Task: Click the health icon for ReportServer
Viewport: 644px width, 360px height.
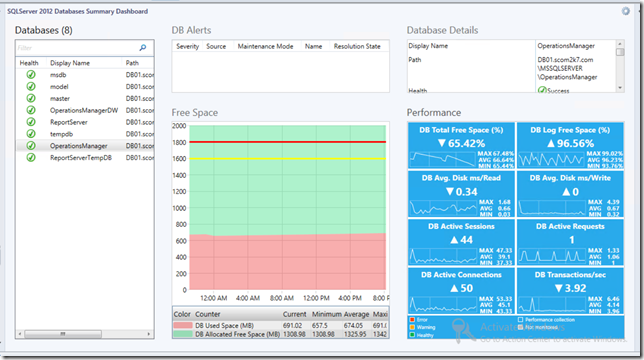Action: point(31,122)
